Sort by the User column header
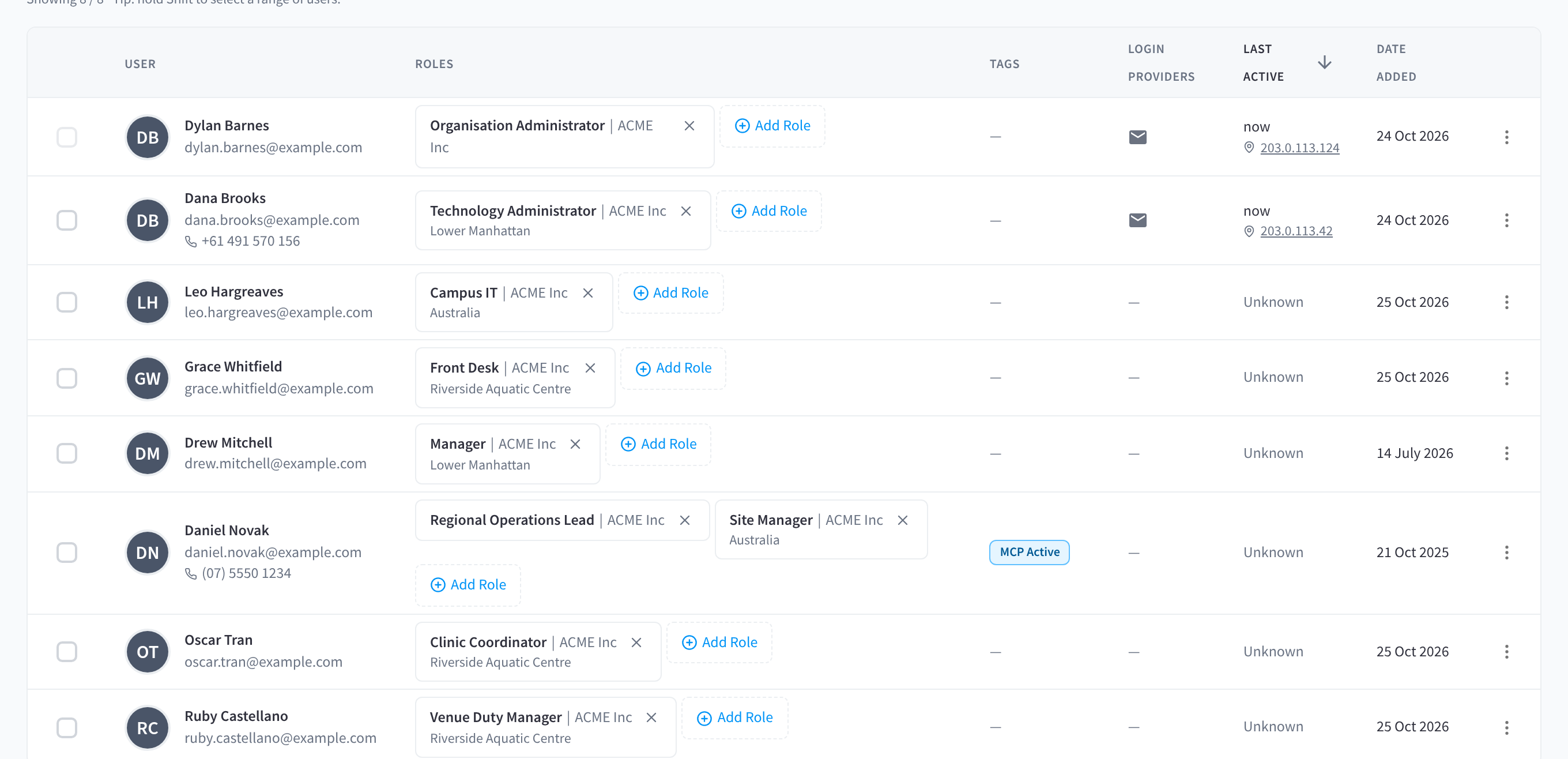The image size is (1568, 759). [140, 64]
